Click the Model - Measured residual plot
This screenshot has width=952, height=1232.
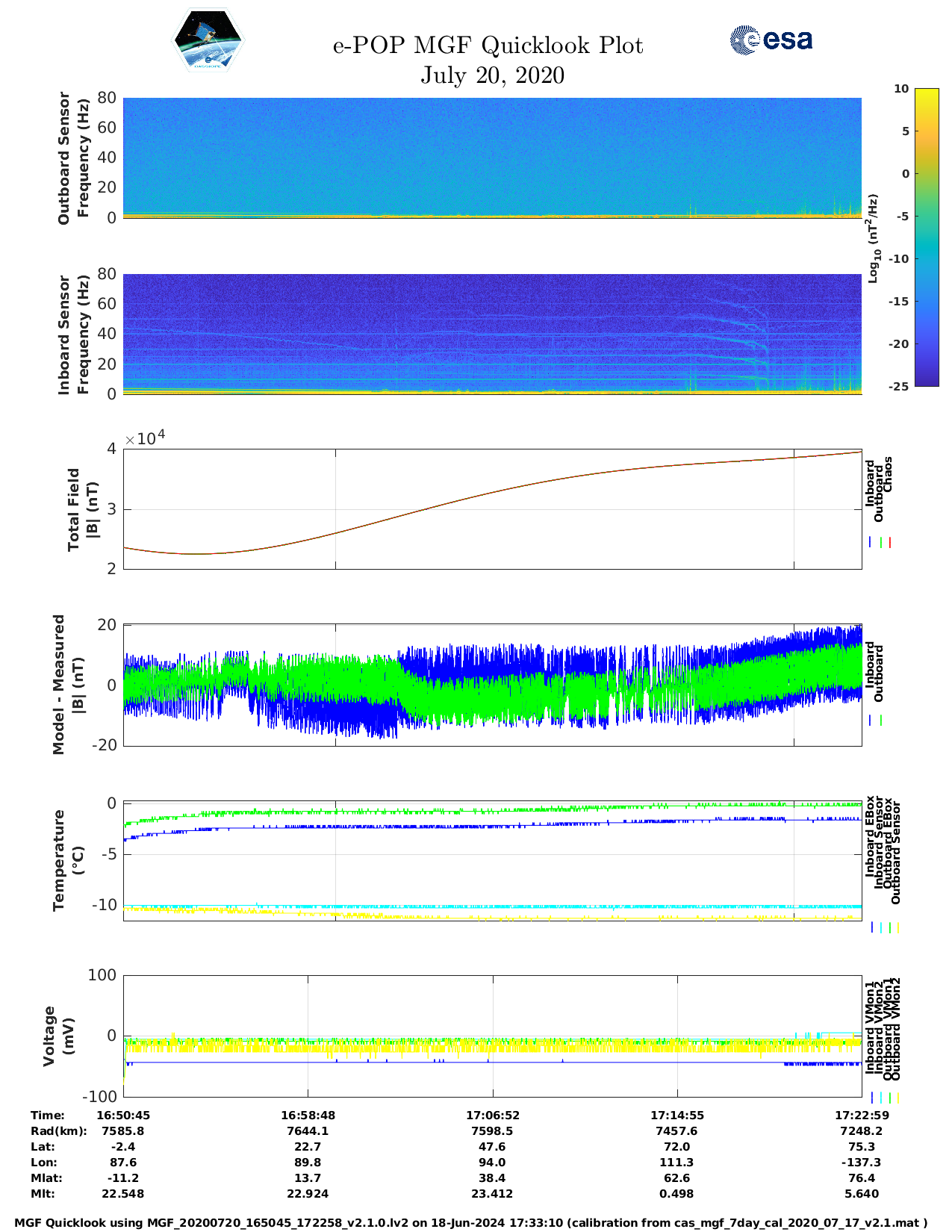(492, 685)
